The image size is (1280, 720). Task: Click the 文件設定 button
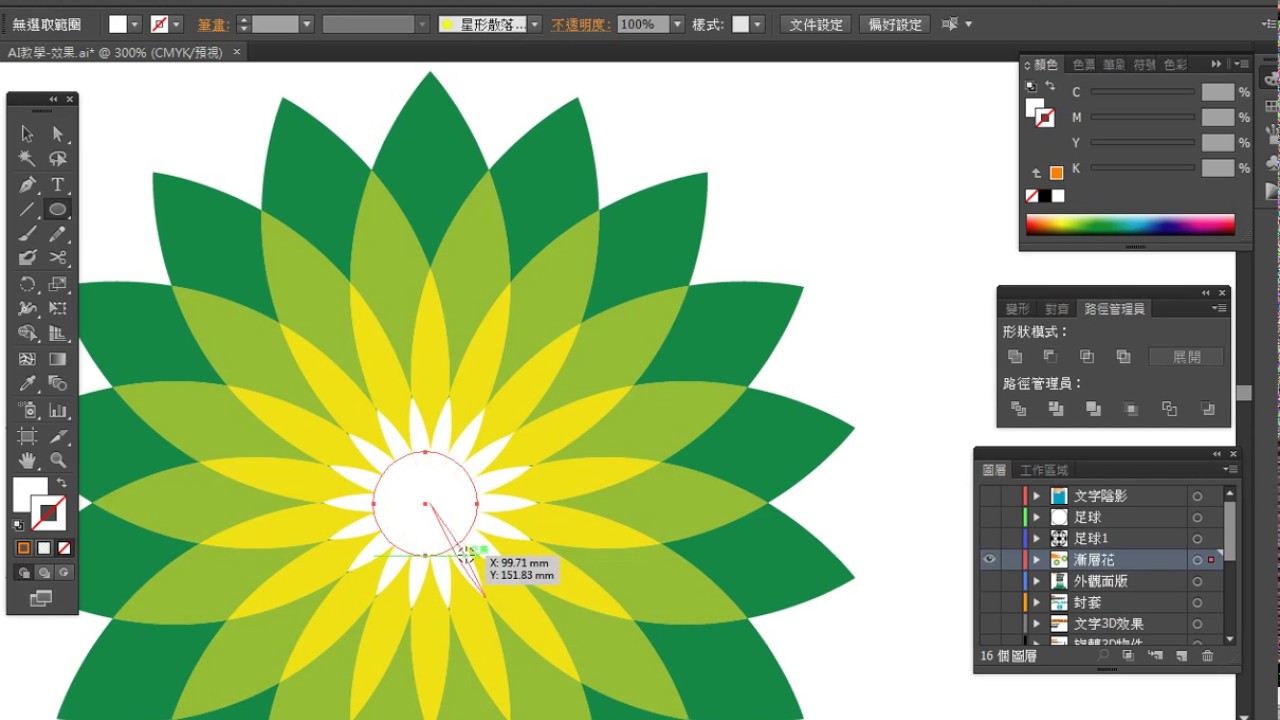tap(816, 24)
